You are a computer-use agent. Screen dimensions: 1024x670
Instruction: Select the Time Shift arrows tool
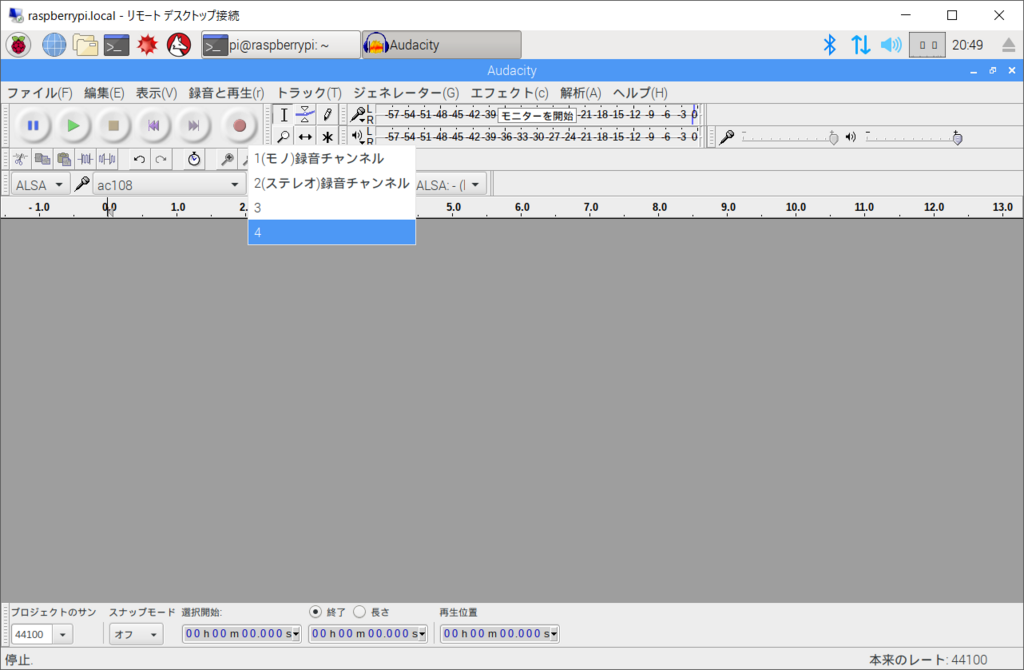pos(305,136)
